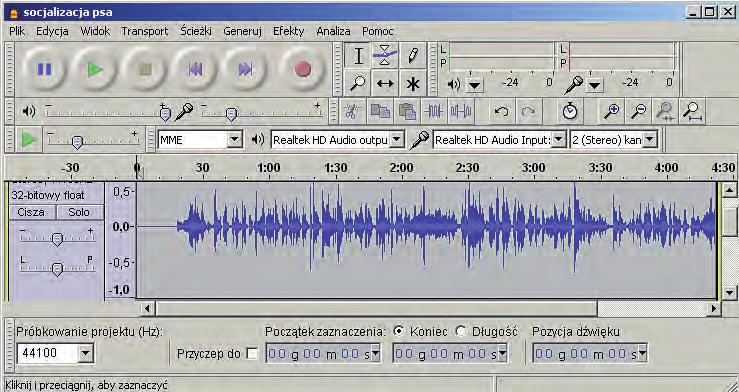
Task: Click the 2:00 mark on the timeline ruler
Action: (402, 168)
